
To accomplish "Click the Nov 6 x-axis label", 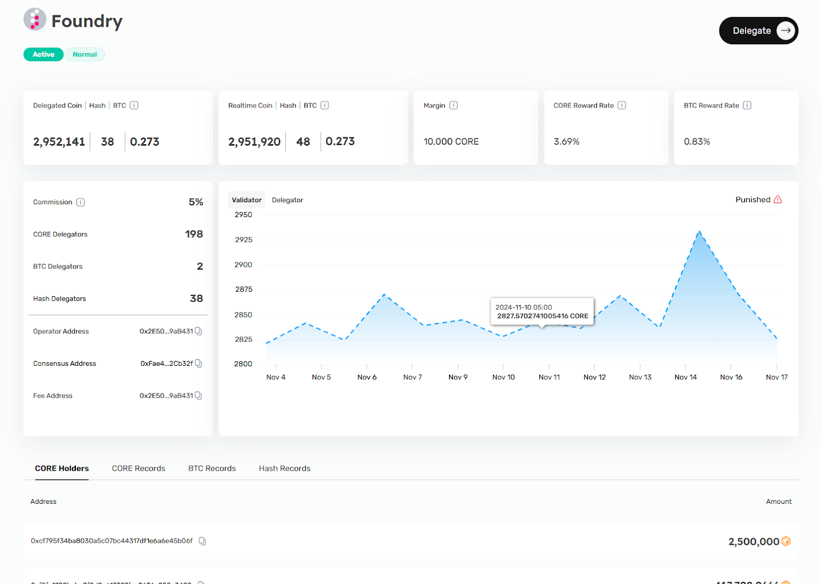I will pyautogui.click(x=367, y=377).
